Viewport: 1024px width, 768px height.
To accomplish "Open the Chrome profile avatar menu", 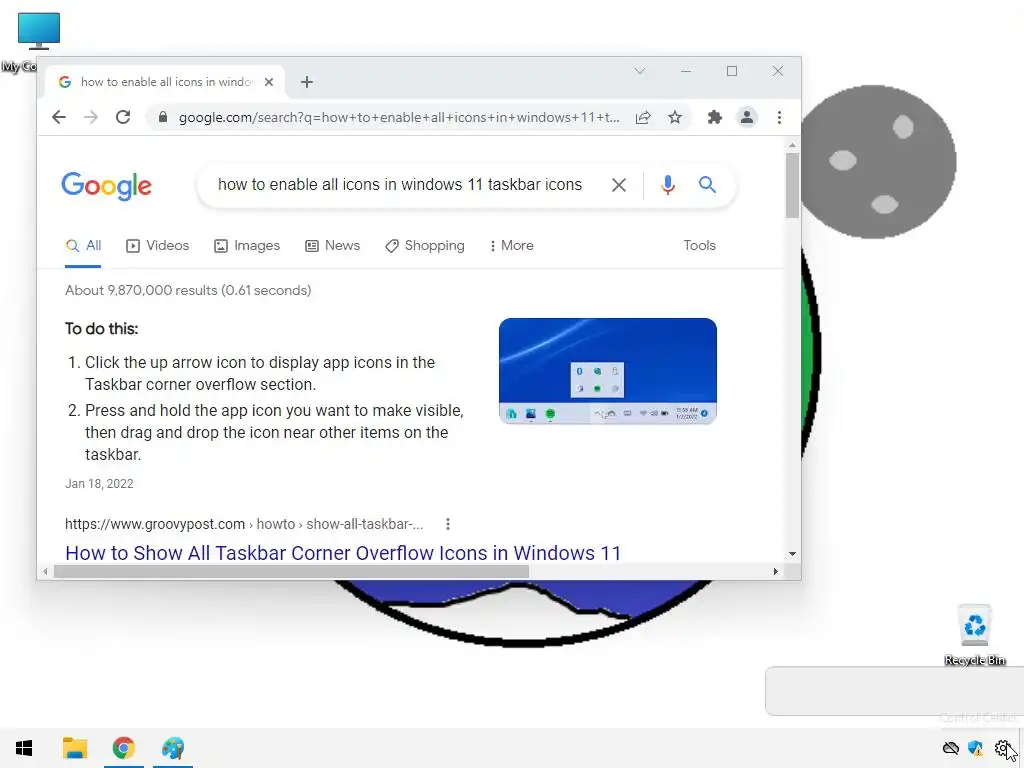I will (x=746, y=117).
